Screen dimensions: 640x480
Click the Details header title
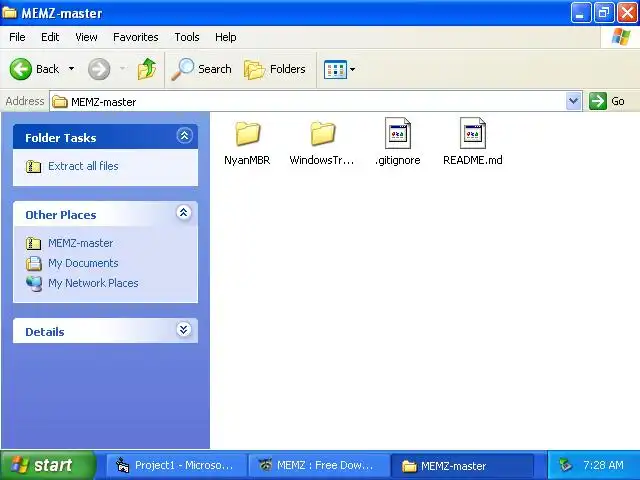45,332
